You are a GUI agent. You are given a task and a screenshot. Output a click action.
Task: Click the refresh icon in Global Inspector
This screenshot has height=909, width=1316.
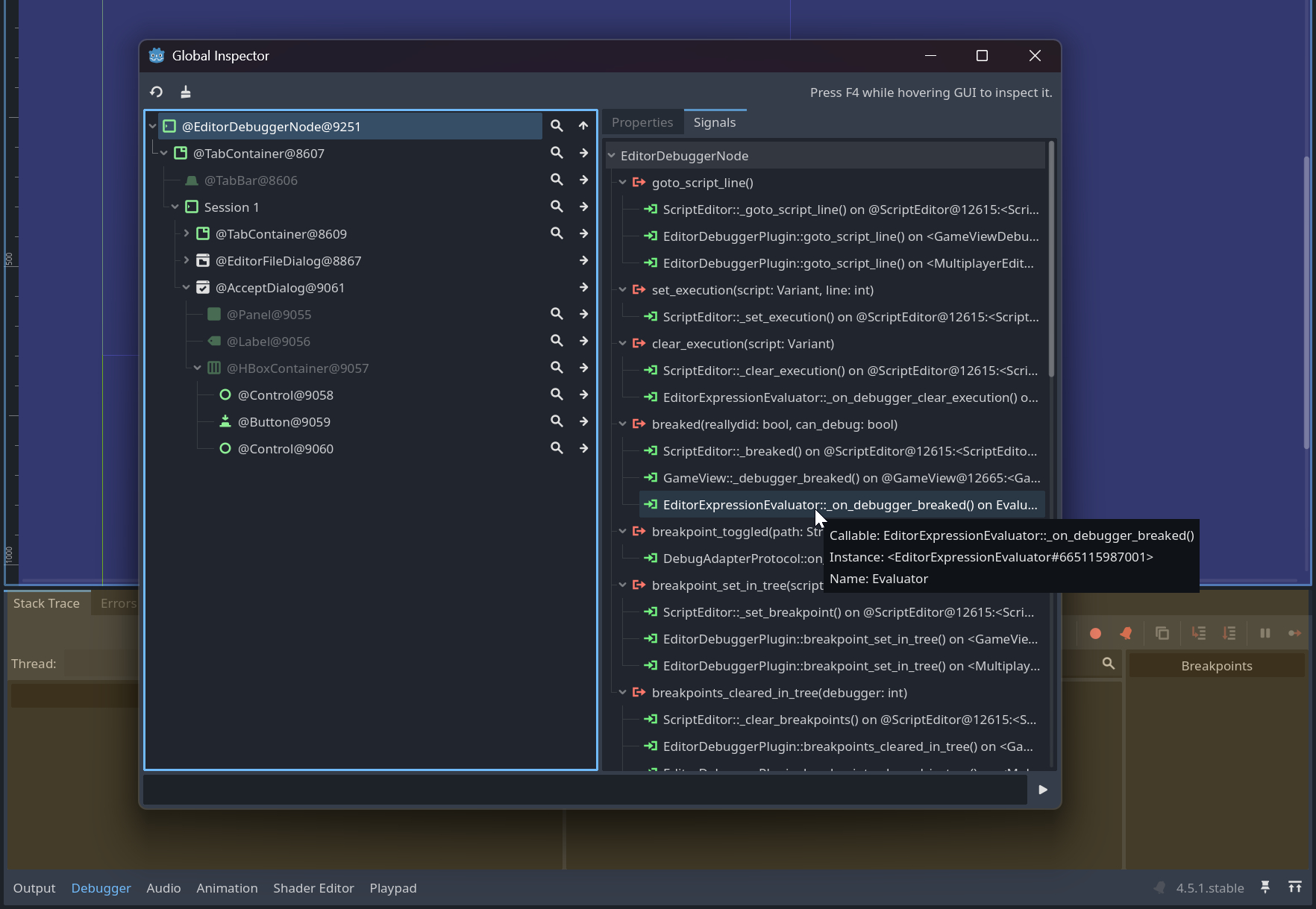point(156,92)
